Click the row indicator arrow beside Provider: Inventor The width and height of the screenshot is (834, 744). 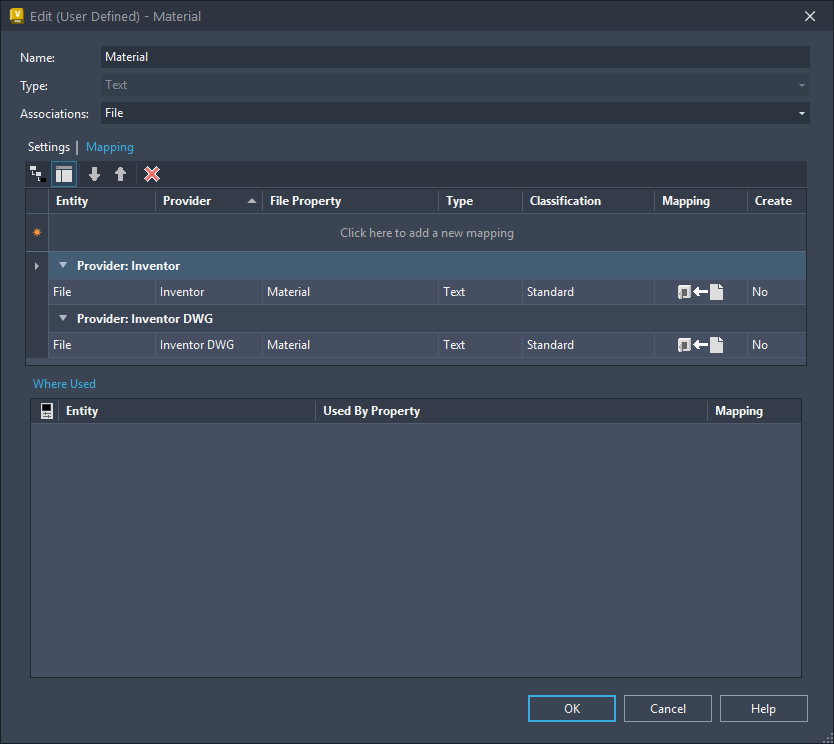tap(37, 266)
